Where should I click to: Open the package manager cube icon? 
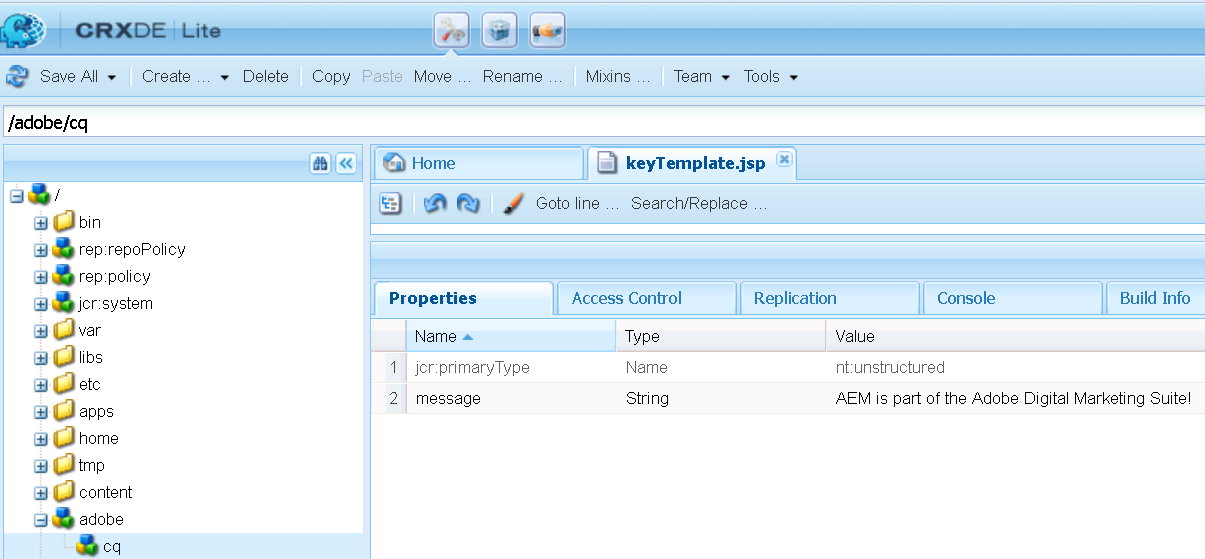coord(499,30)
